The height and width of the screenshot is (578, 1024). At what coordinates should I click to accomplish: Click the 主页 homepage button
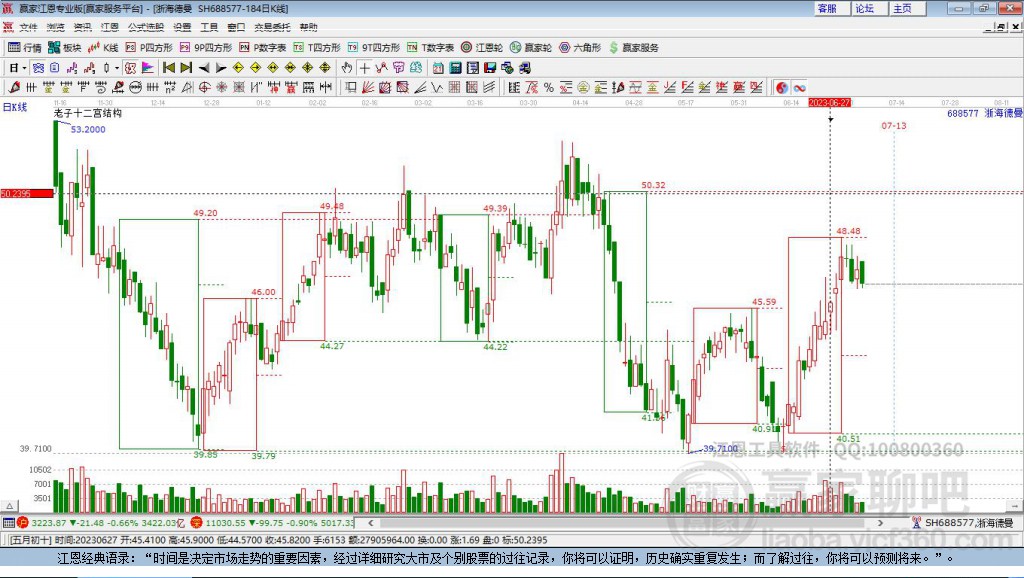[907, 8]
